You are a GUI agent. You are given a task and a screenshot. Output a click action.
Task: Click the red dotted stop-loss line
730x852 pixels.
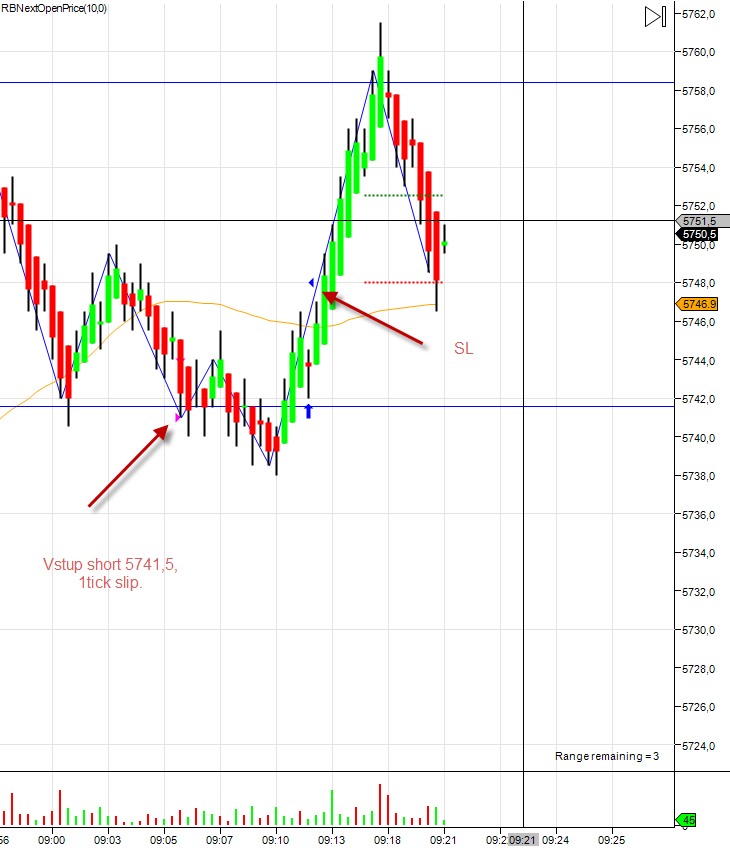pyautogui.click(x=403, y=283)
